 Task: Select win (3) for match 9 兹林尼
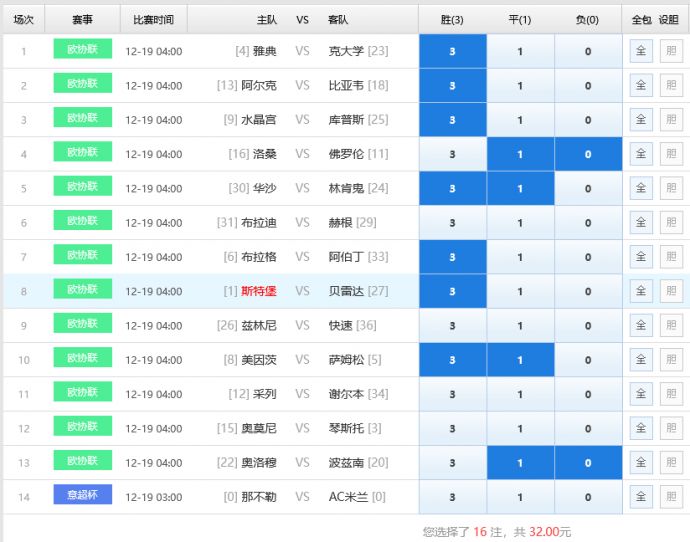coord(452,326)
